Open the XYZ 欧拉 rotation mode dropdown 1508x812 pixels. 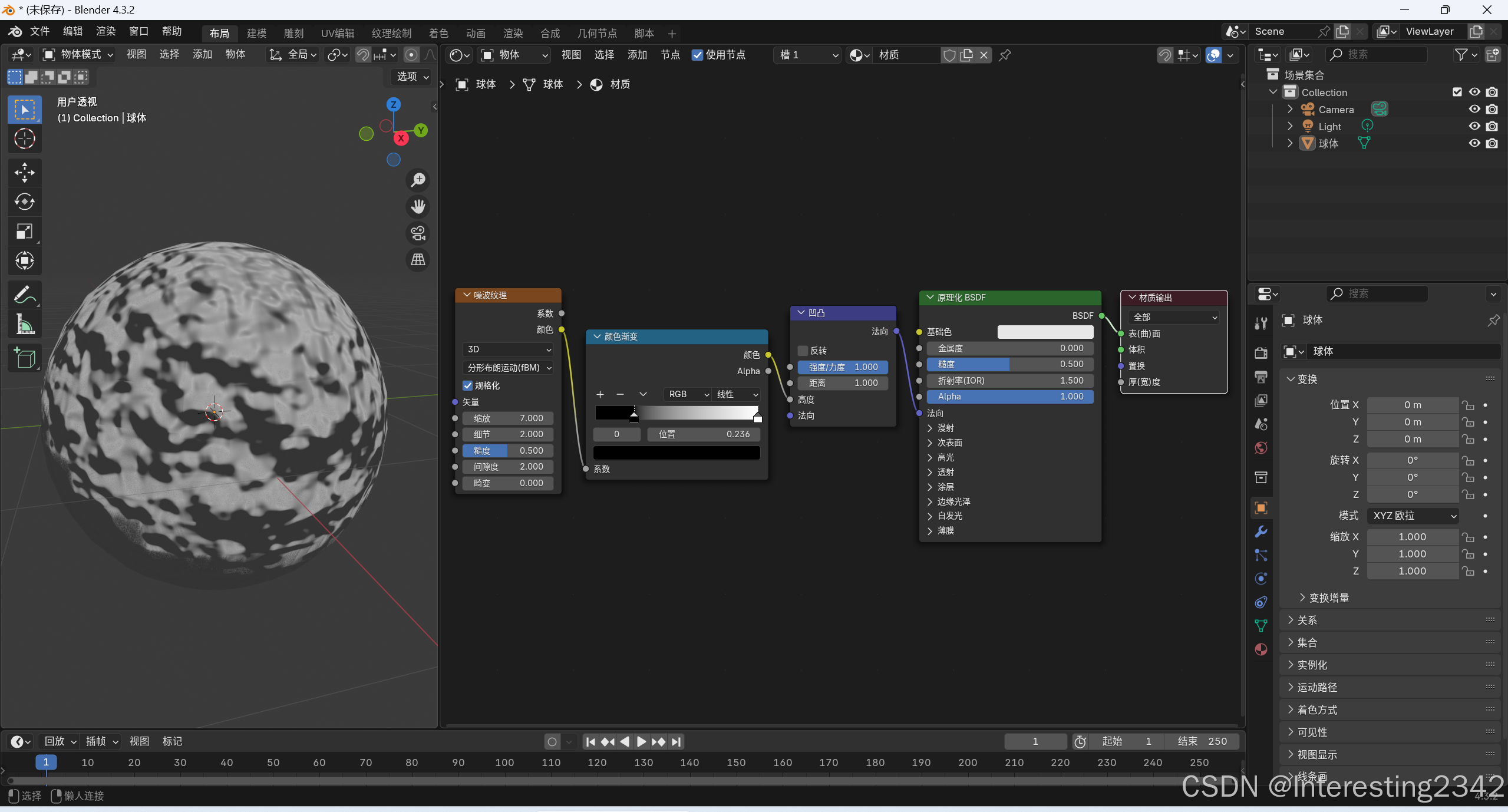(x=1413, y=516)
